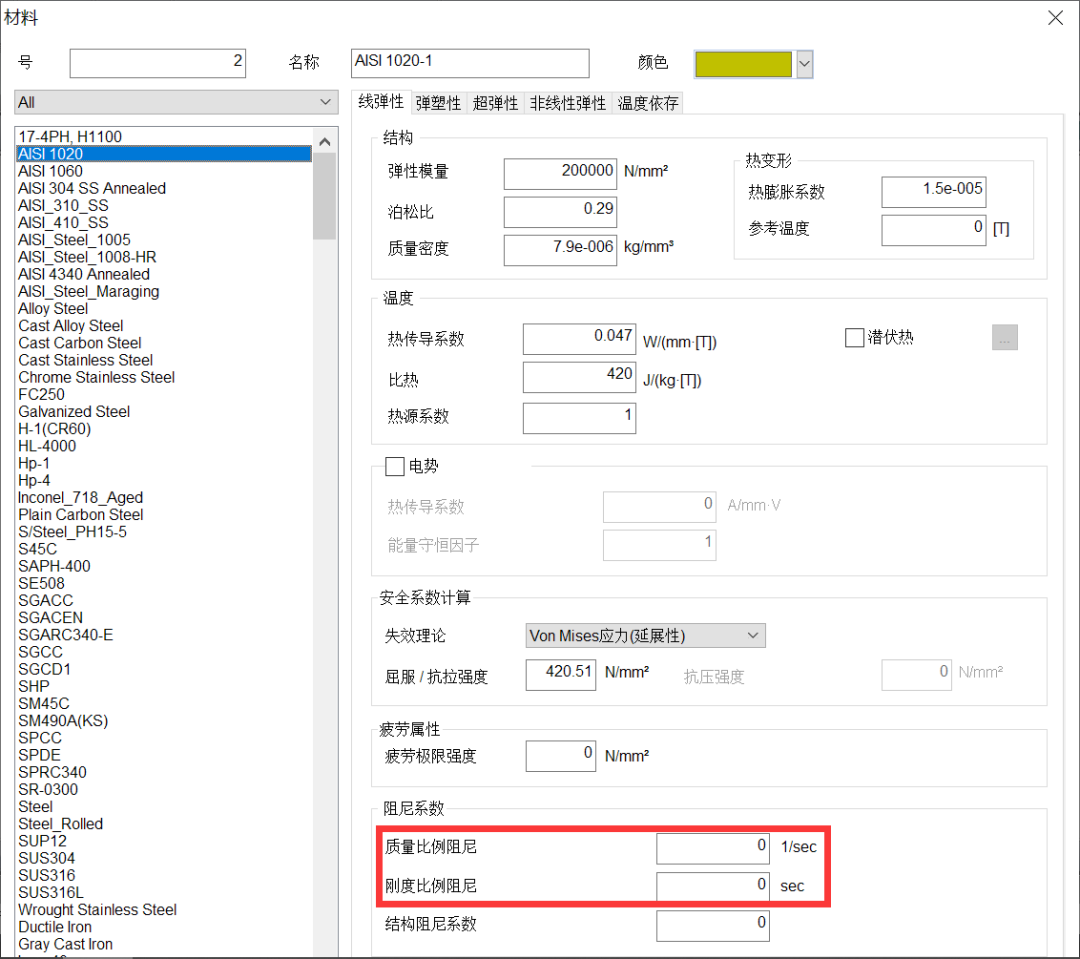Close the 材料 dialog
1080x959 pixels.
1055,18
